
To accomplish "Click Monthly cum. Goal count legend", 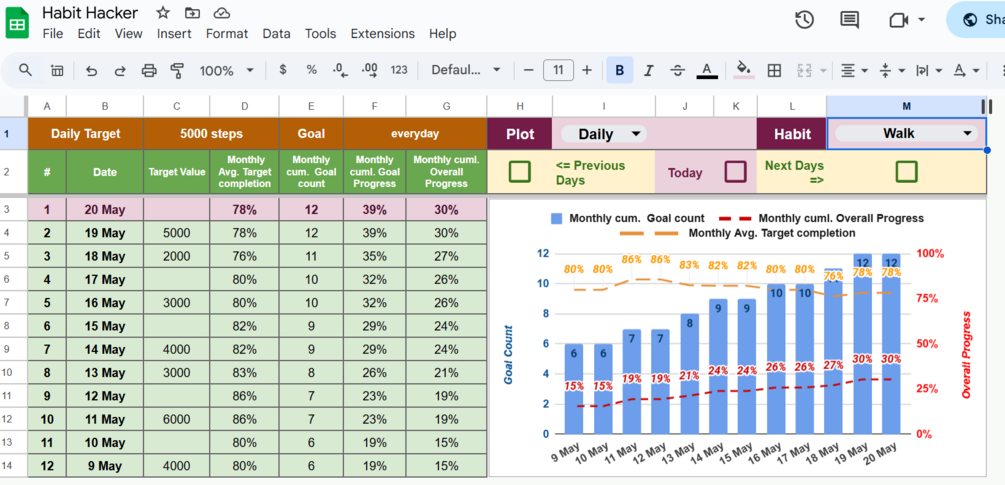I will tap(627, 218).
